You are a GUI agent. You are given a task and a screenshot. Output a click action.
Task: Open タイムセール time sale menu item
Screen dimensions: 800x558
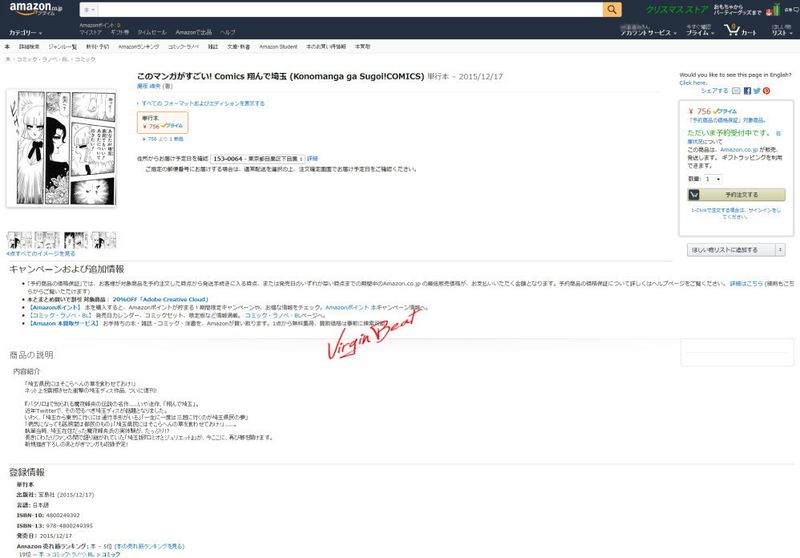[x=152, y=32]
